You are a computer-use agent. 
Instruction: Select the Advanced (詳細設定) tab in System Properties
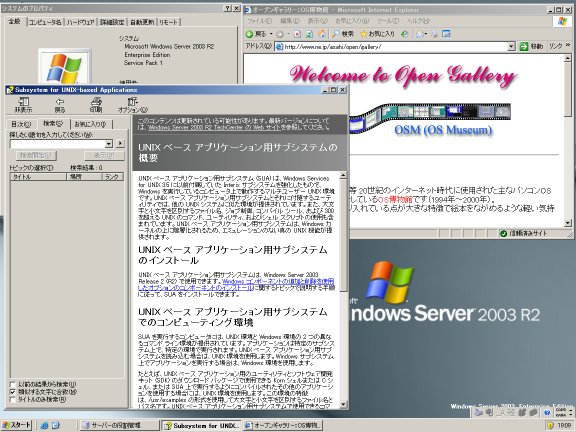112,22
